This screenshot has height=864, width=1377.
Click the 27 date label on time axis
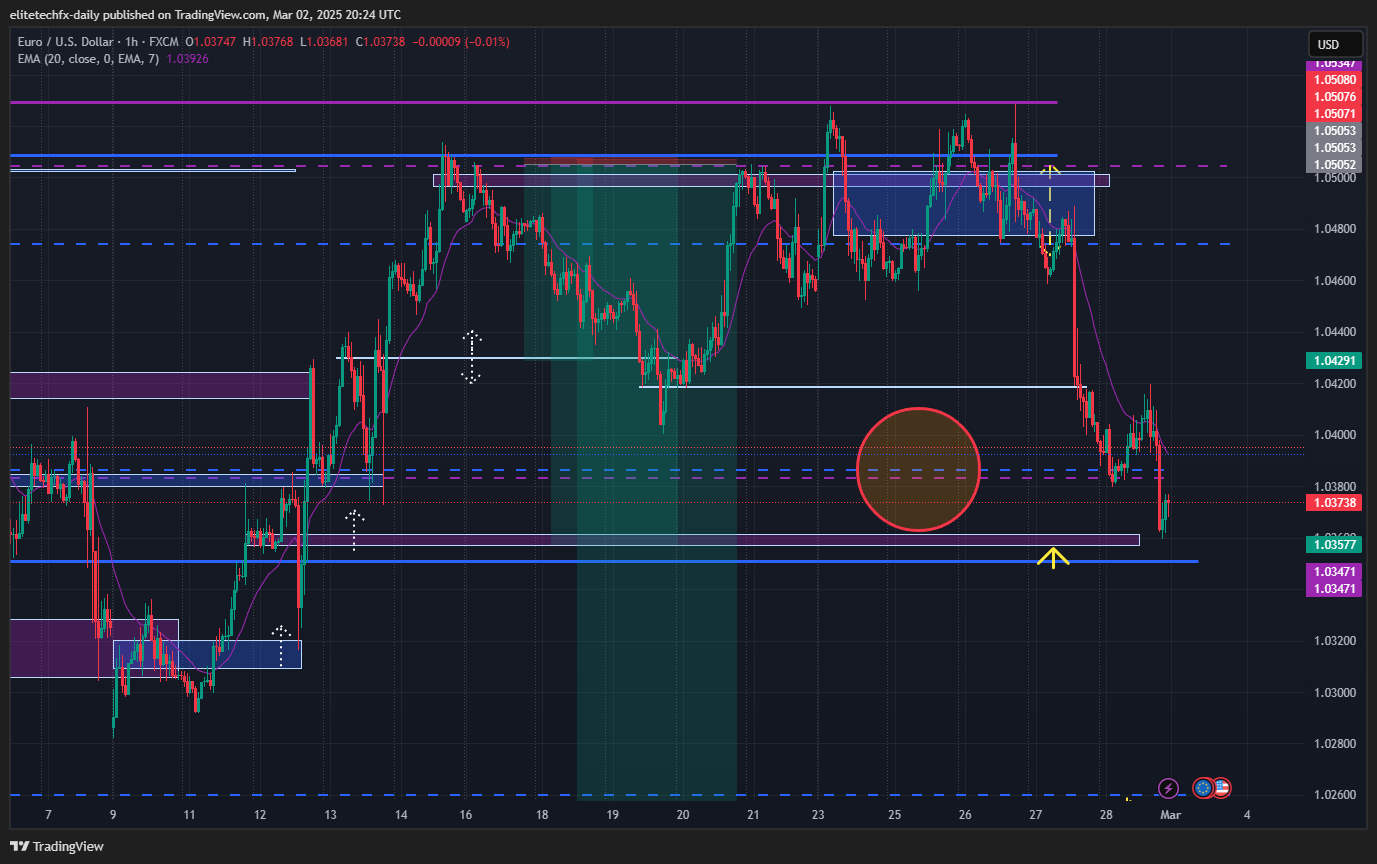[1036, 815]
